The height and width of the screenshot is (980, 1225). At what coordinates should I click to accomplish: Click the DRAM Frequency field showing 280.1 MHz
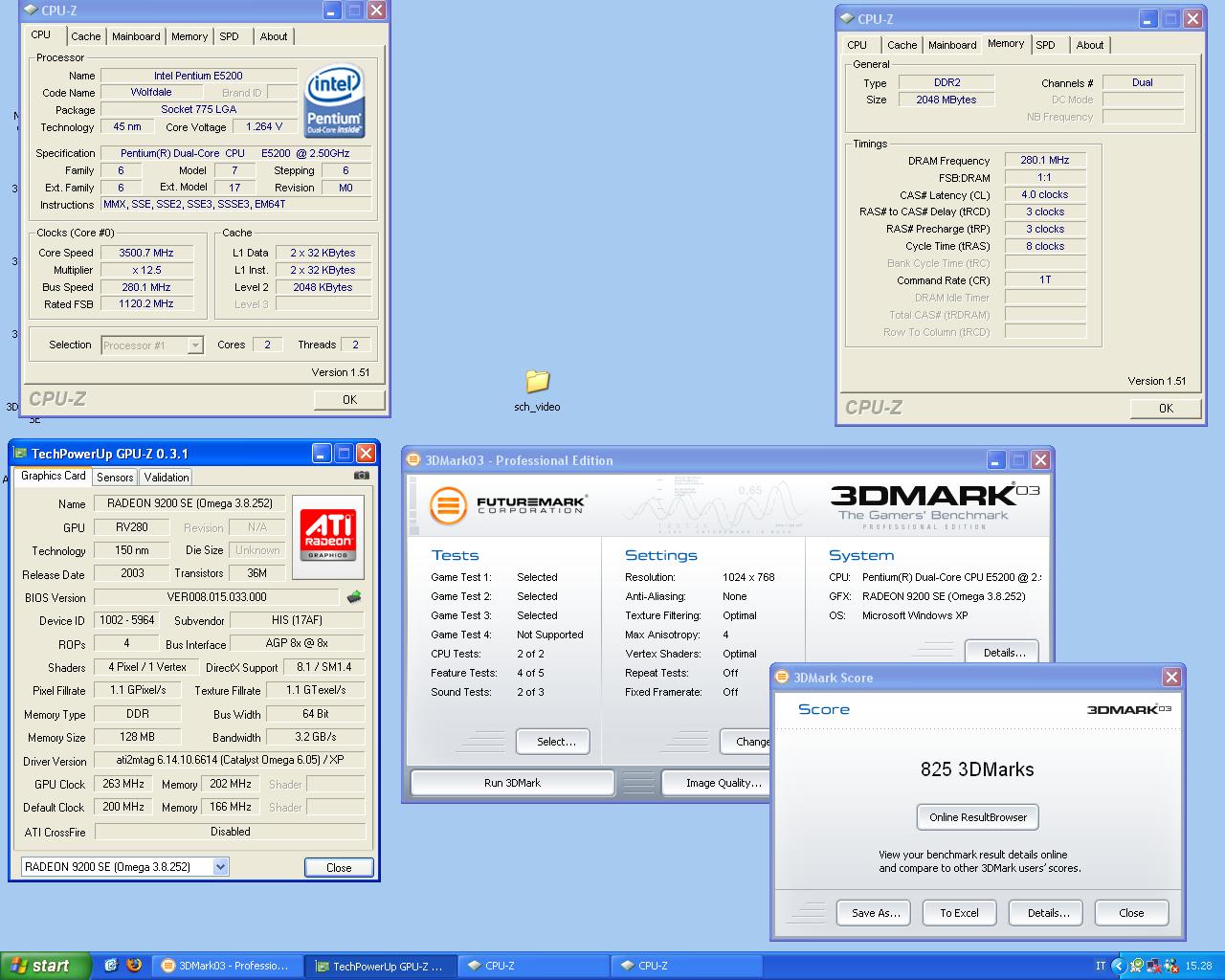tap(1045, 161)
